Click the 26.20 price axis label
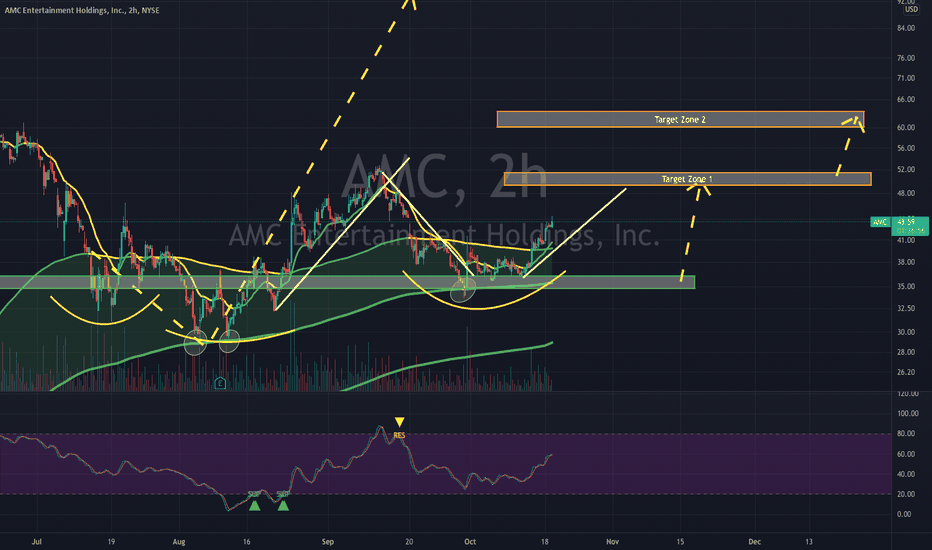Image resolution: width=932 pixels, height=550 pixels. (x=906, y=372)
